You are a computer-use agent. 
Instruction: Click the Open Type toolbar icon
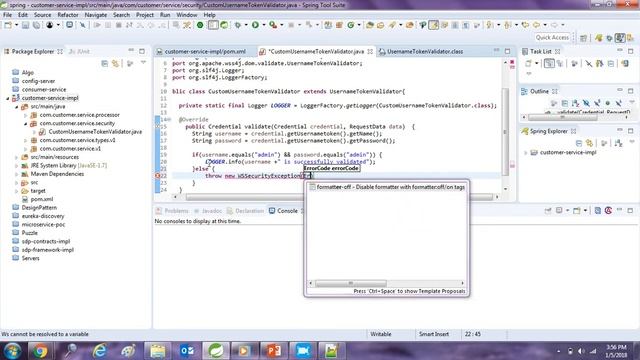point(370,25)
